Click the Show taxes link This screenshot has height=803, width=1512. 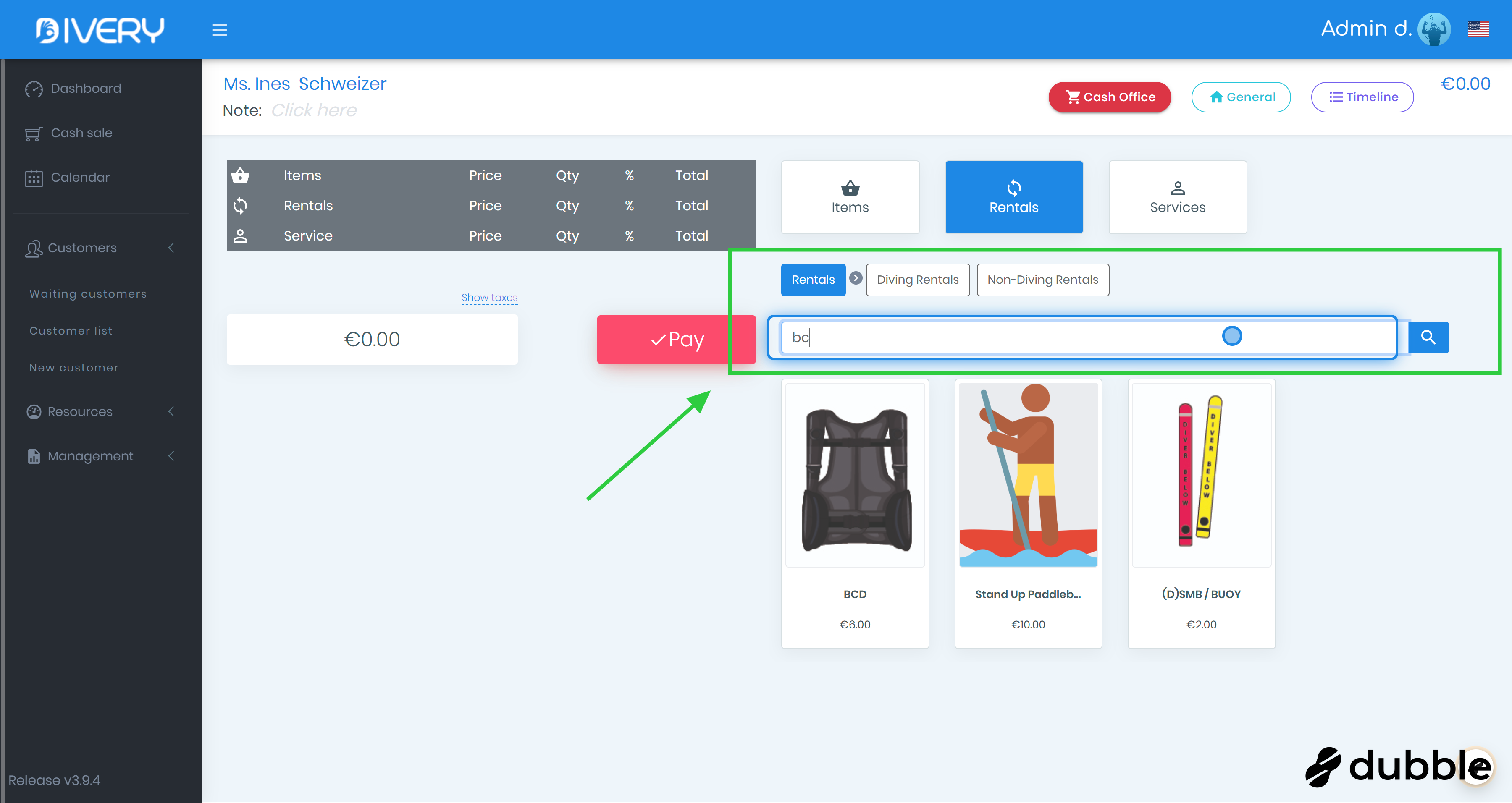(489, 297)
